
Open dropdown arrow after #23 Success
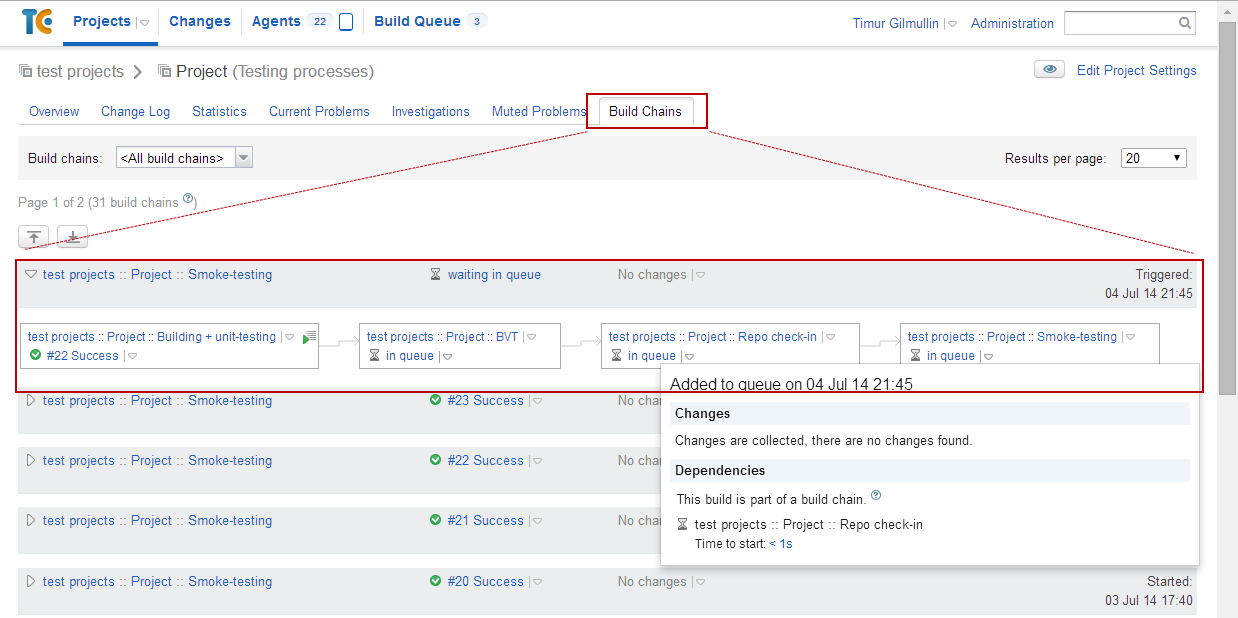pos(537,401)
